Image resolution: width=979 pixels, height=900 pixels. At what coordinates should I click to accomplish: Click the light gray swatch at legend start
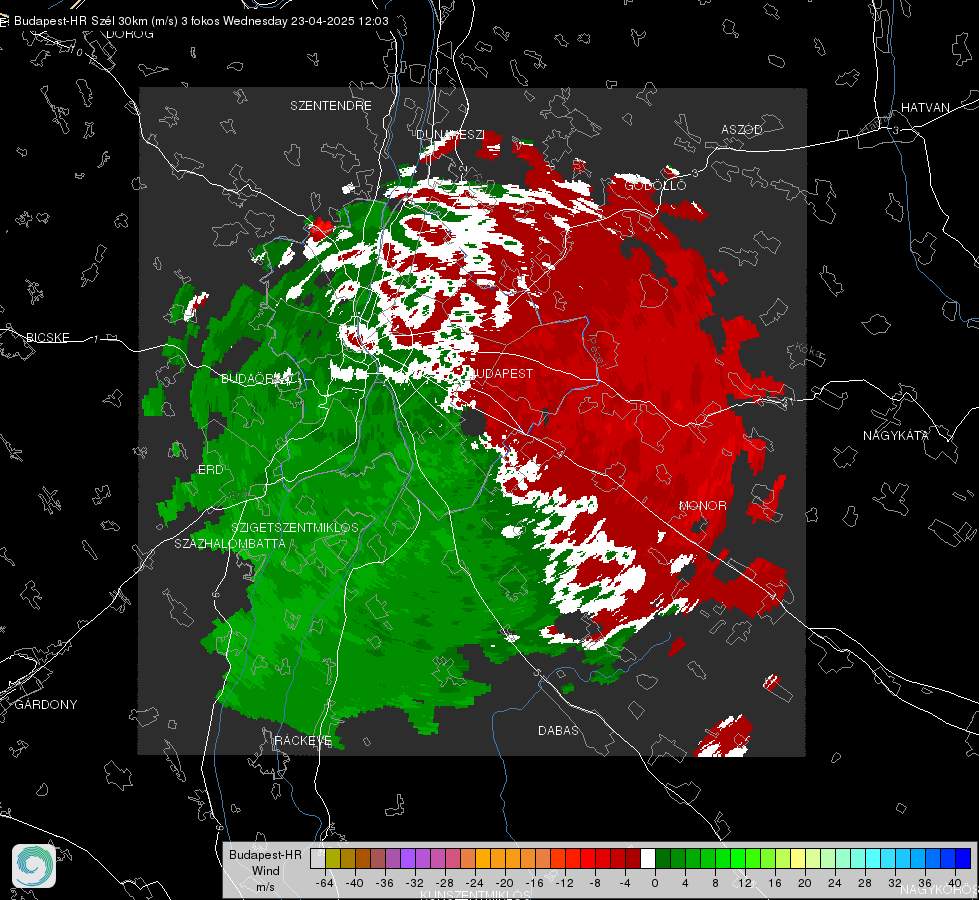[318, 859]
